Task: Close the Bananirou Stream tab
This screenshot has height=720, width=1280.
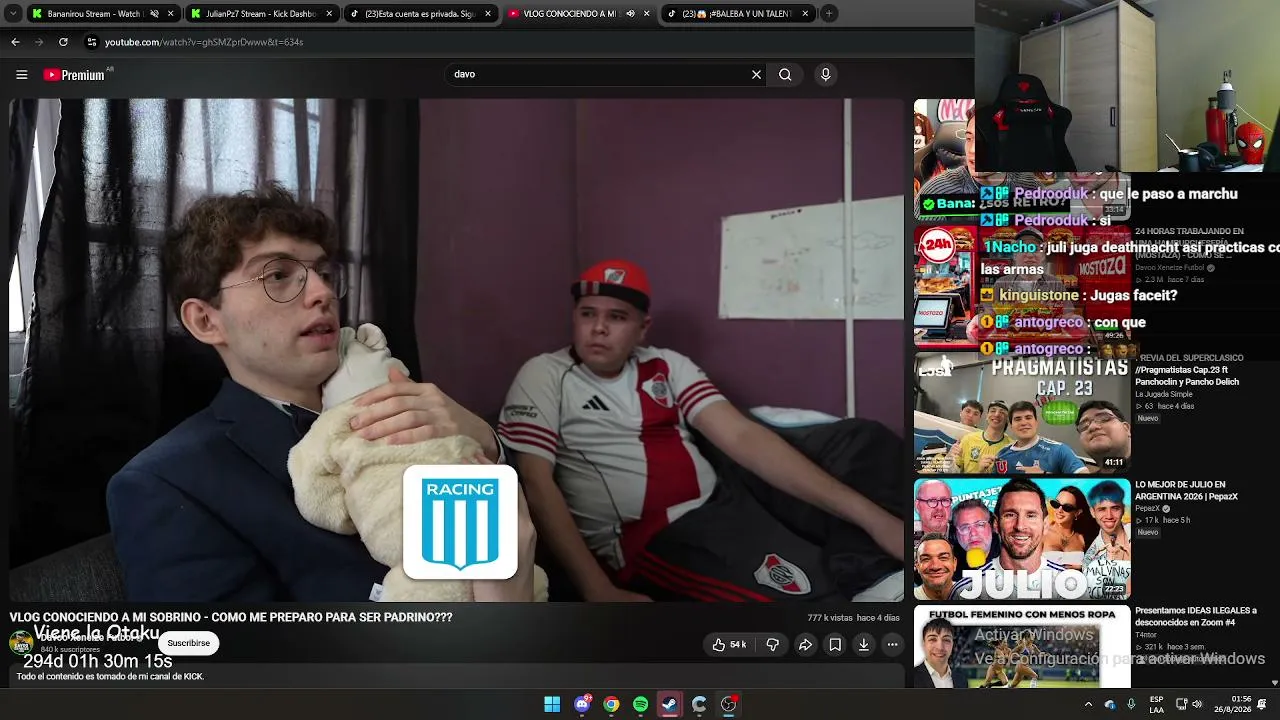Action: (170, 14)
